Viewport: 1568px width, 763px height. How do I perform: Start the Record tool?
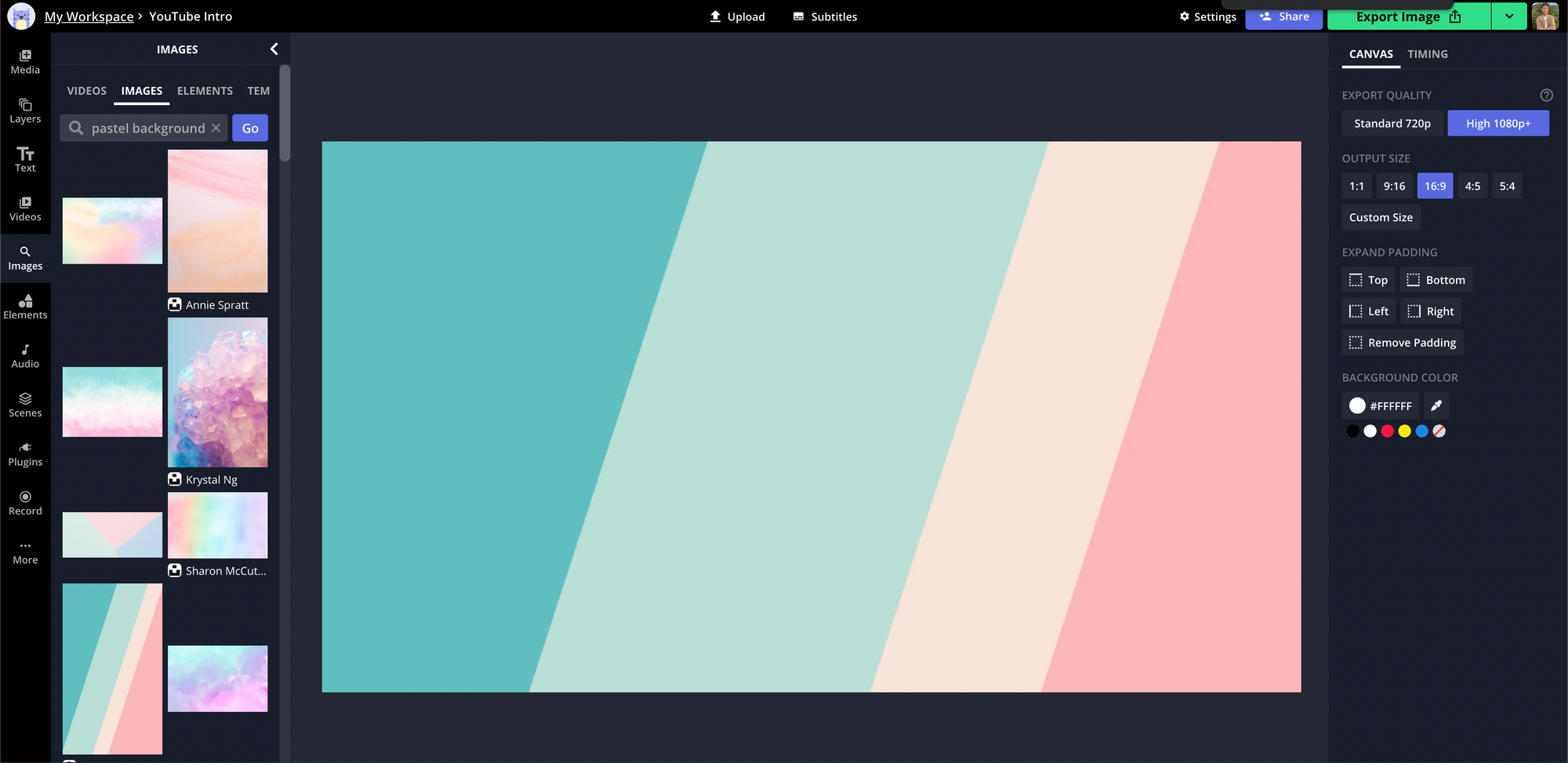[25, 503]
